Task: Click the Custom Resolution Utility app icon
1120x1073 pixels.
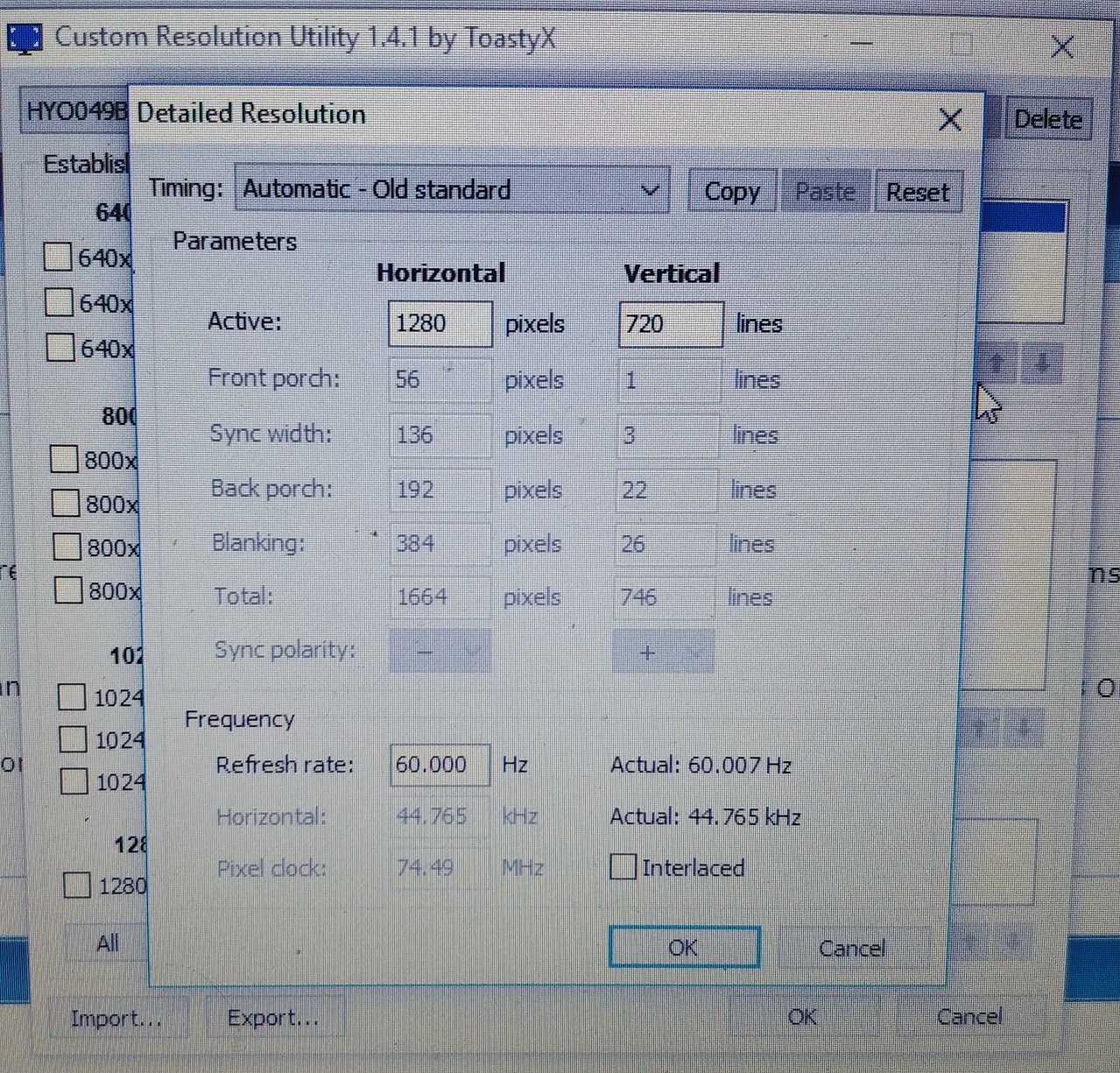Action: tap(25, 39)
